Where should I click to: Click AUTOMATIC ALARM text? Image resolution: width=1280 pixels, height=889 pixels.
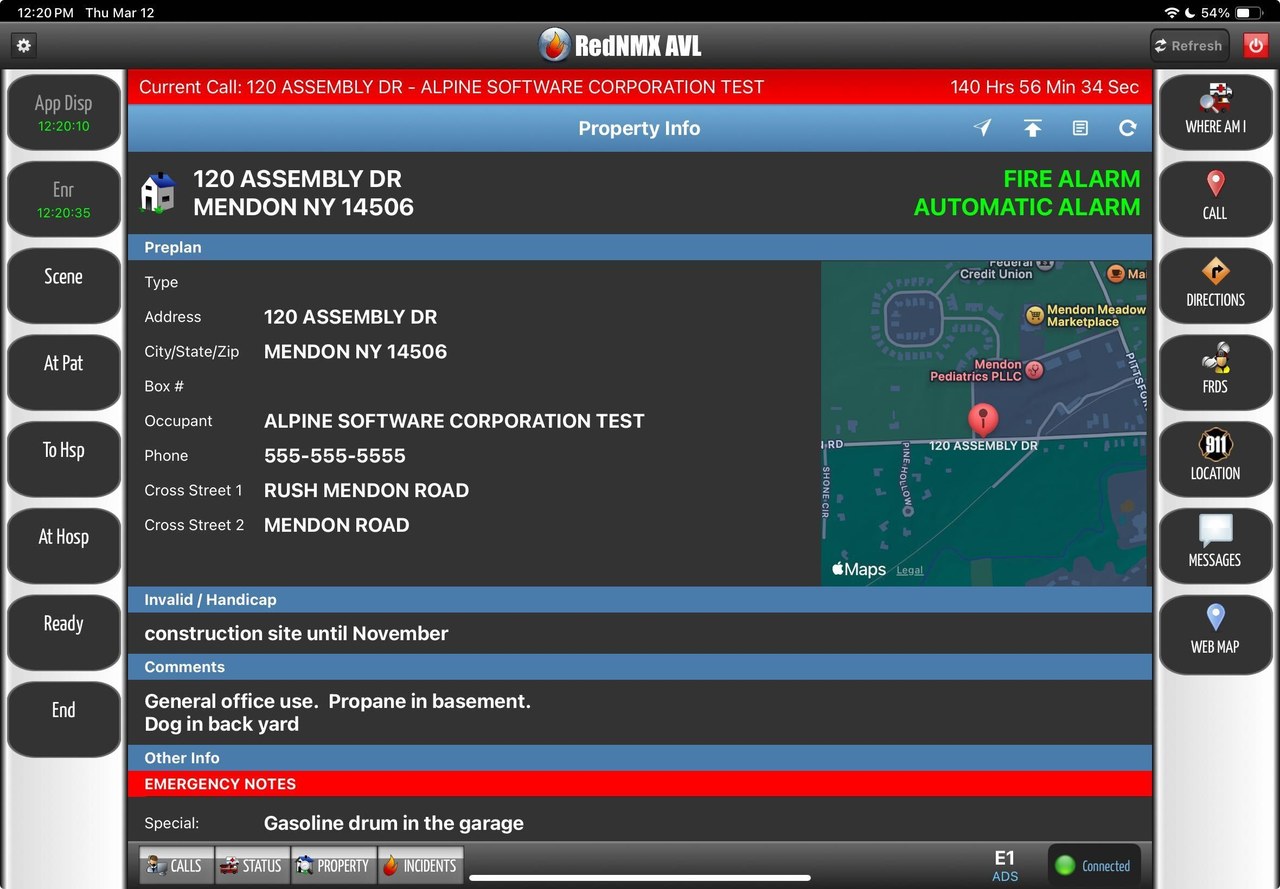click(1027, 207)
